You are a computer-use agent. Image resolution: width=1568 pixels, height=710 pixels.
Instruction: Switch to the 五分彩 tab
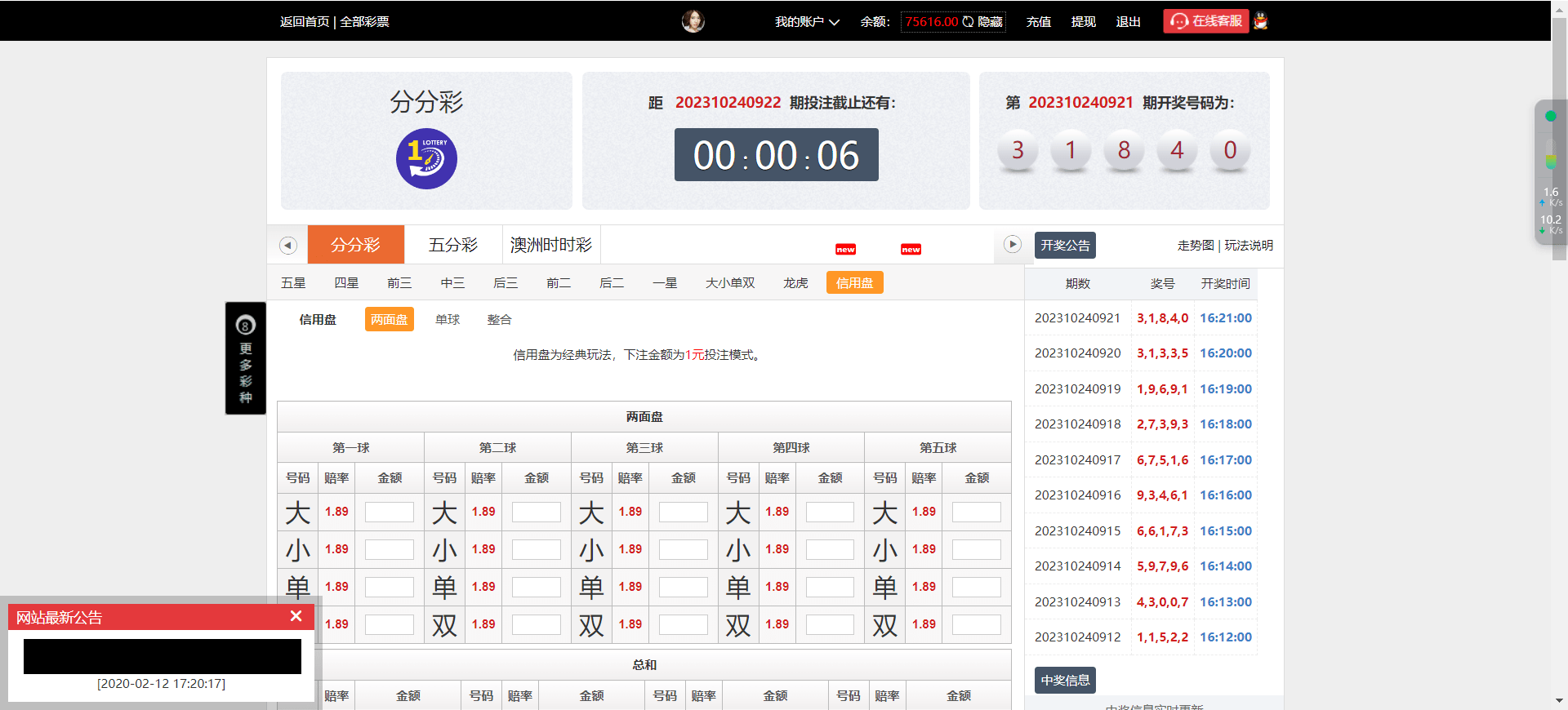(453, 245)
